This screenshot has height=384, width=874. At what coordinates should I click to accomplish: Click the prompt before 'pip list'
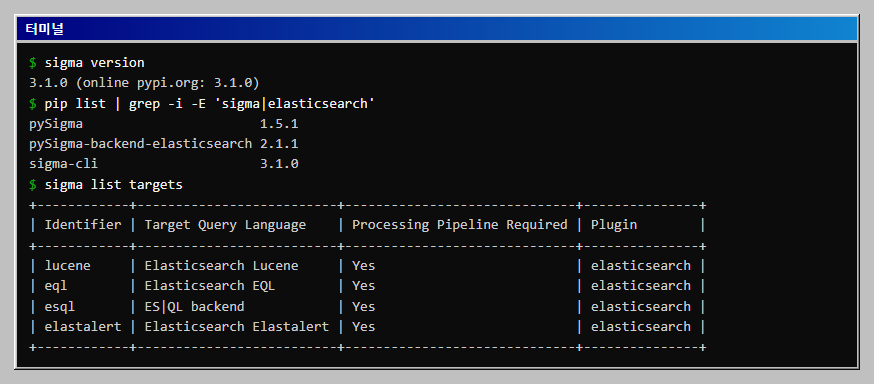(33, 104)
